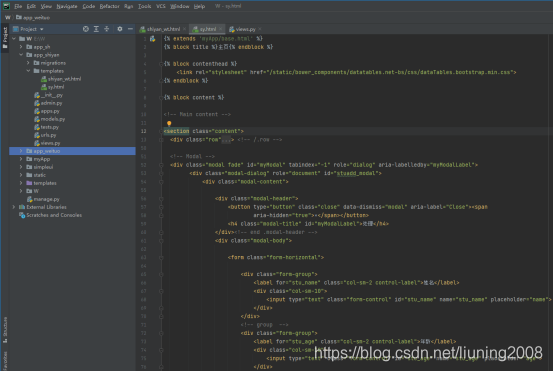Click gutter icon beside line 1
Screen dimensions: 553x372
pos(153,39)
